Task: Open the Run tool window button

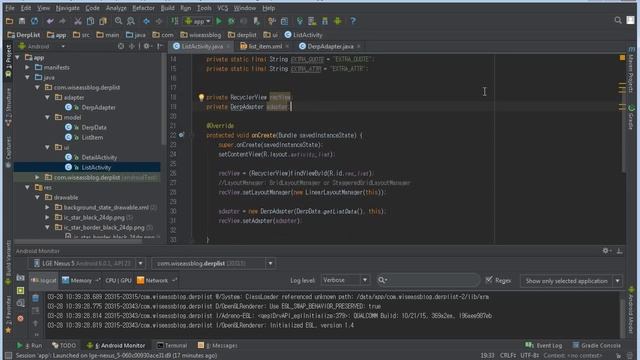Action: point(29,346)
